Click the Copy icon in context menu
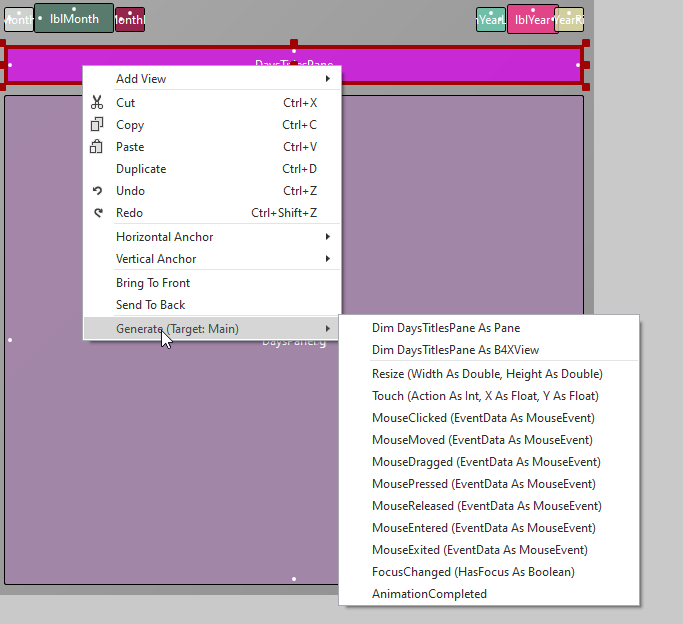The image size is (683, 624). [x=97, y=125]
